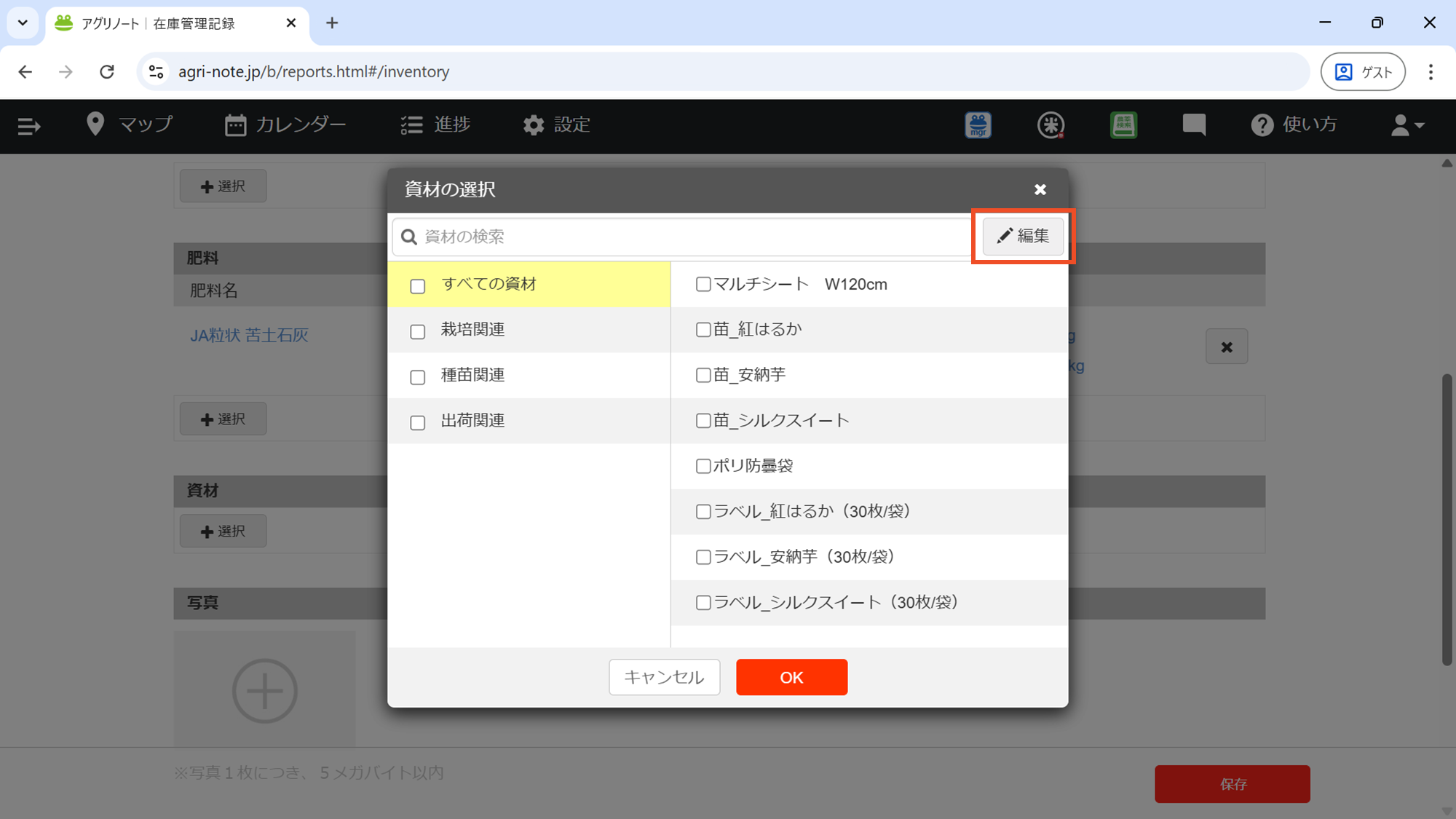Expand the user account dropdown
1456x819 pixels.
[1407, 125]
